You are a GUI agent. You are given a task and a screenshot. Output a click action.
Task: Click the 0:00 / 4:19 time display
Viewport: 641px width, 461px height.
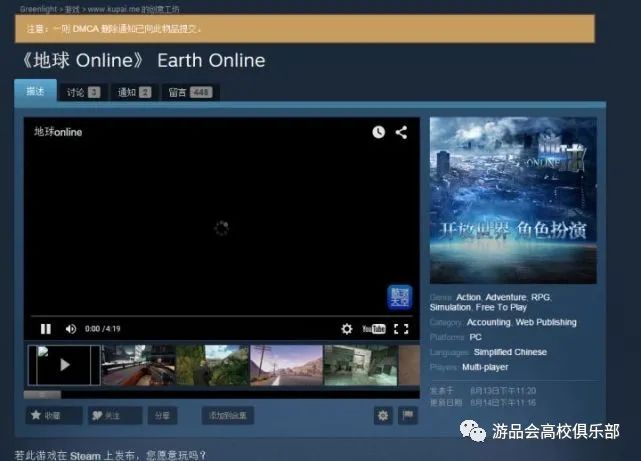click(x=103, y=329)
